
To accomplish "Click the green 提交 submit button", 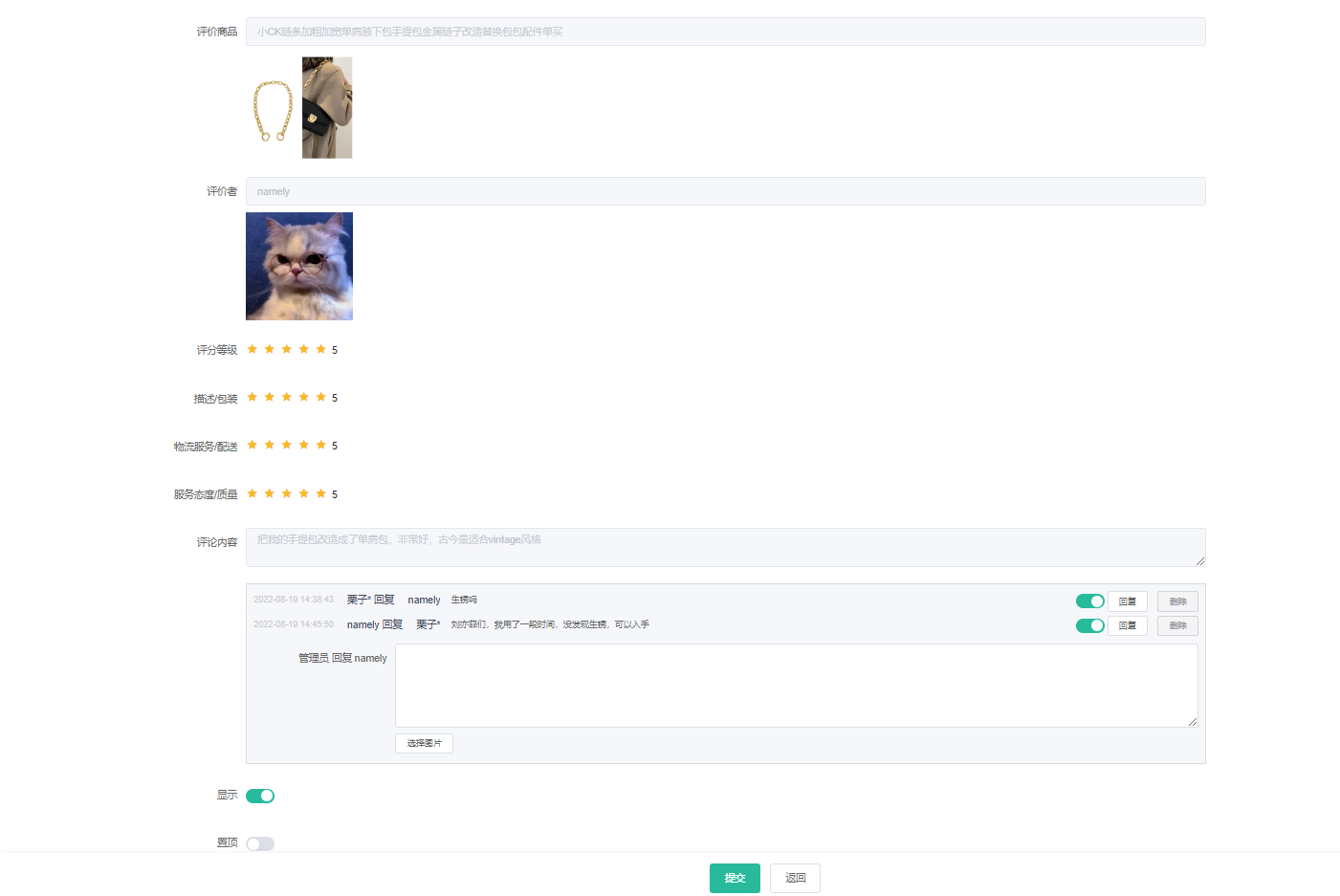I will coord(735,878).
